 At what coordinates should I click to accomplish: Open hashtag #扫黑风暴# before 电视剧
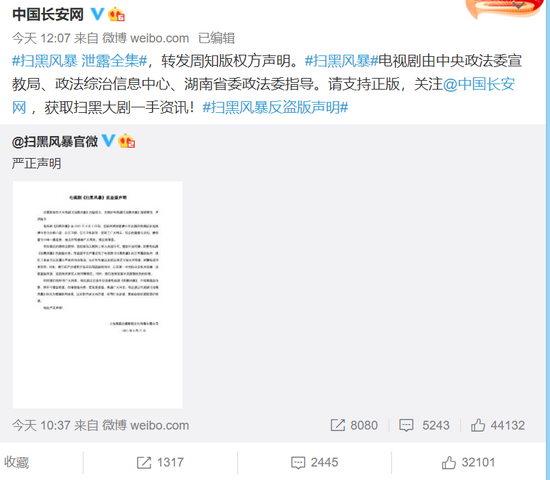[341, 61]
